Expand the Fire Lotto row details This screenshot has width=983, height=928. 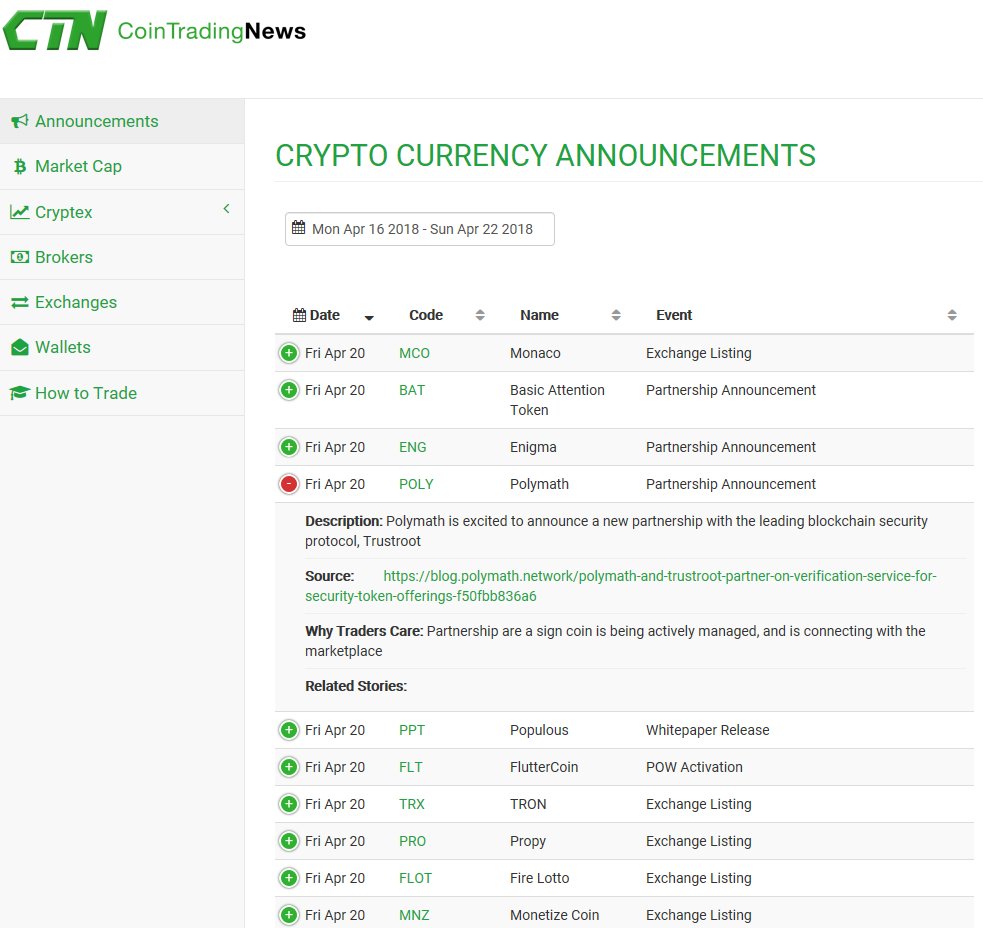(289, 878)
